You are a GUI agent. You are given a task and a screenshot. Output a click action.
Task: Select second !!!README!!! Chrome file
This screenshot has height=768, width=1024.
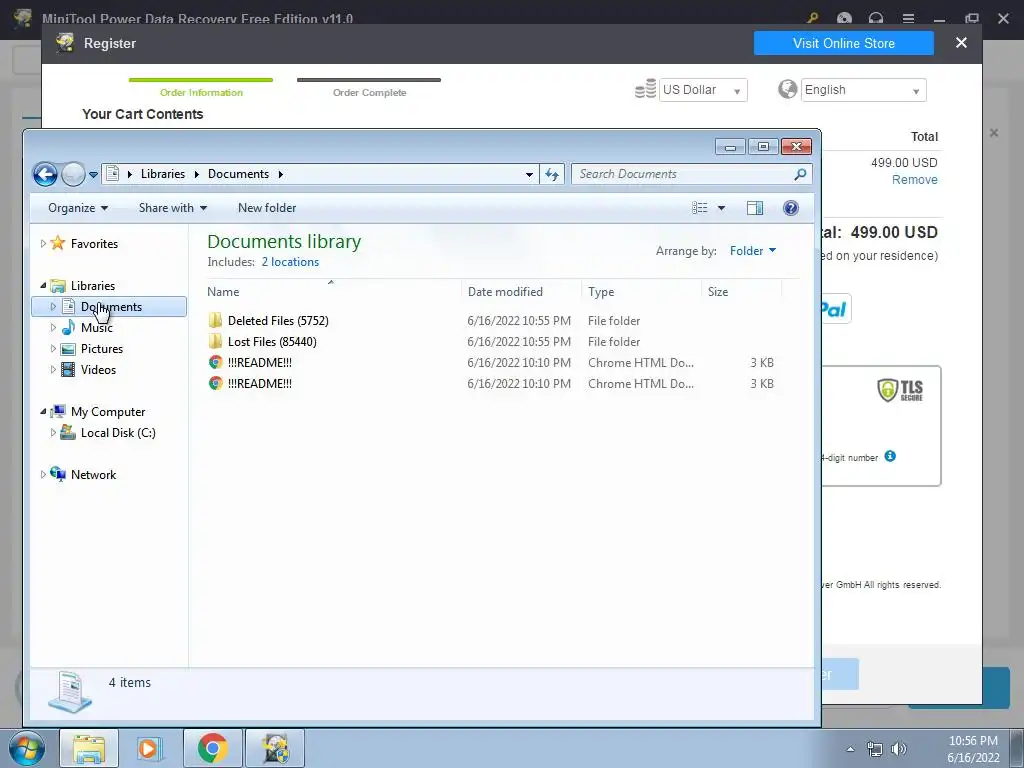pyautogui.click(x=259, y=383)
